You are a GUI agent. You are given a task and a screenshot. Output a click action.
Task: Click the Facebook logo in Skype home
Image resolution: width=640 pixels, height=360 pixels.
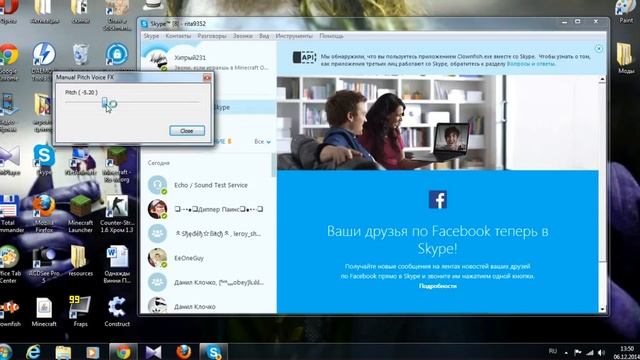pyautogui.click(x=438, y=200)
